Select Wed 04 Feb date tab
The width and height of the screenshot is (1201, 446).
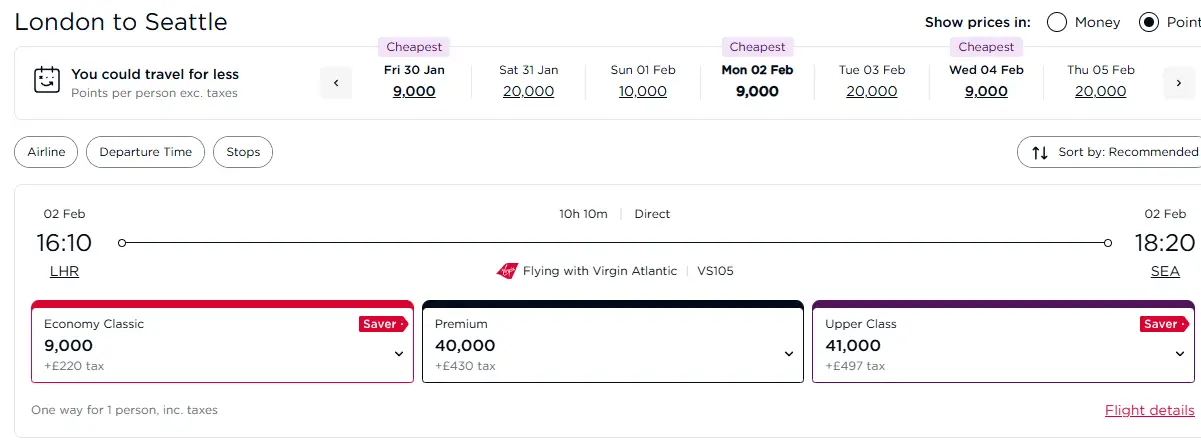pos(986,81)
